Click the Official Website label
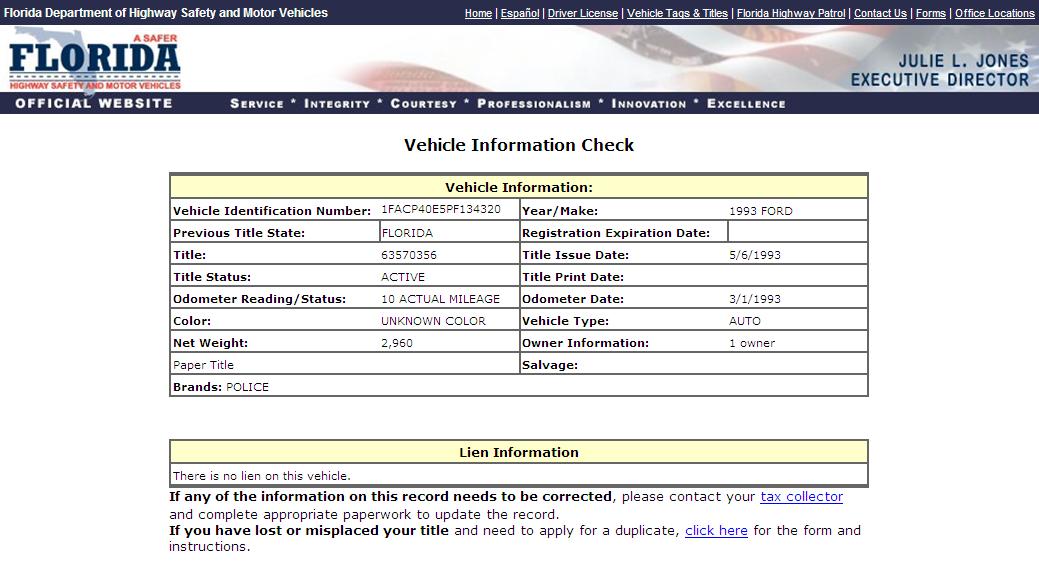Screen dimensions: 1039x569 pos(94,103)
